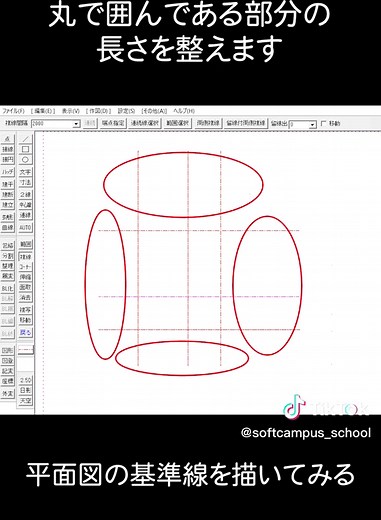Screen dimensions: 381x520
Task: Select the 属変 attribute change tool
Action: (x=8, y=276)
